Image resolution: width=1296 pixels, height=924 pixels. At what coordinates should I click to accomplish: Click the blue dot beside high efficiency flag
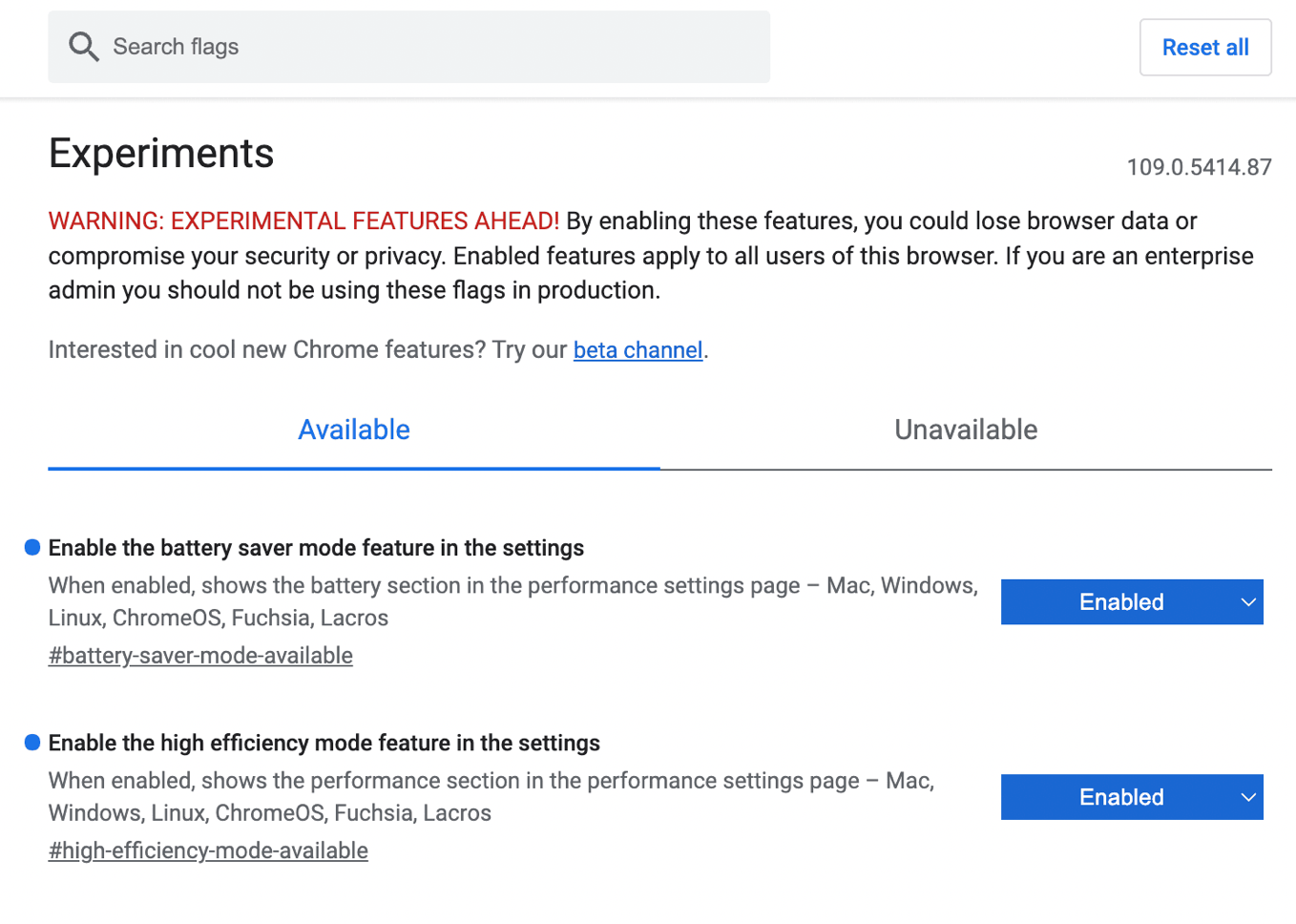(32, 742)
